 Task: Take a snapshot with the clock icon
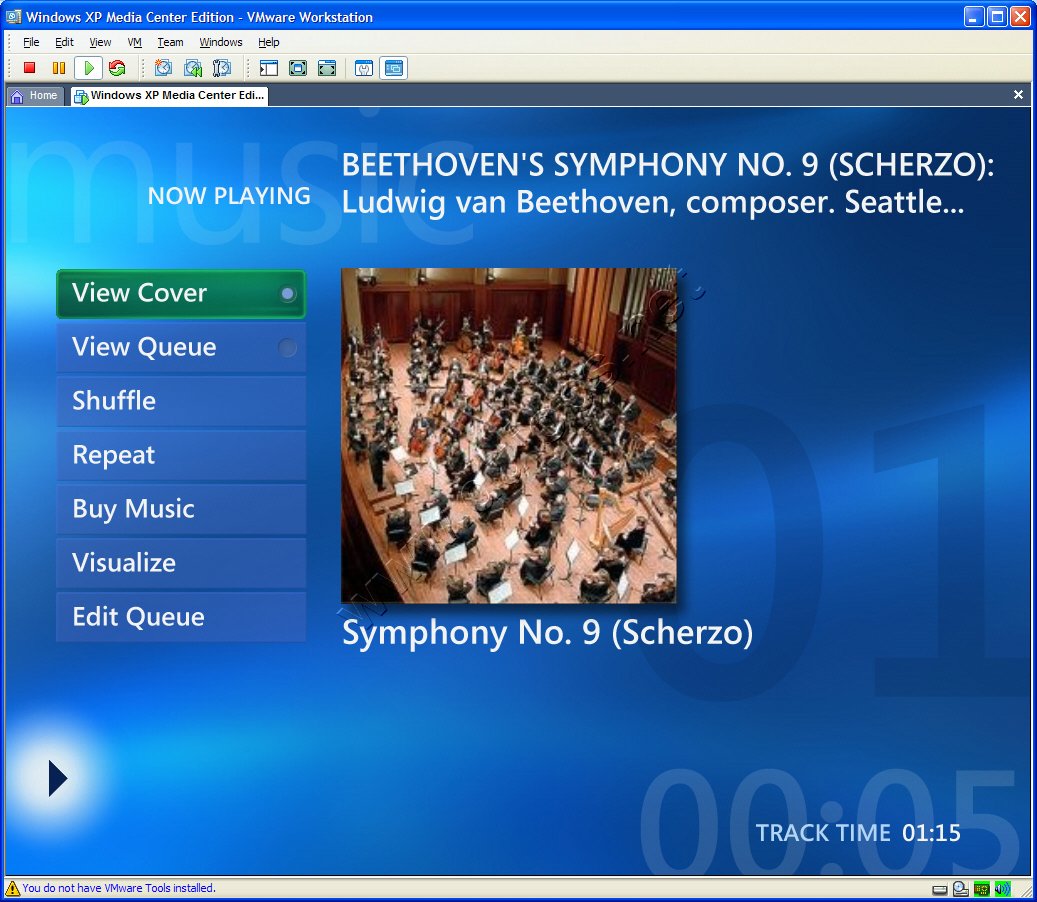point(163,67)
